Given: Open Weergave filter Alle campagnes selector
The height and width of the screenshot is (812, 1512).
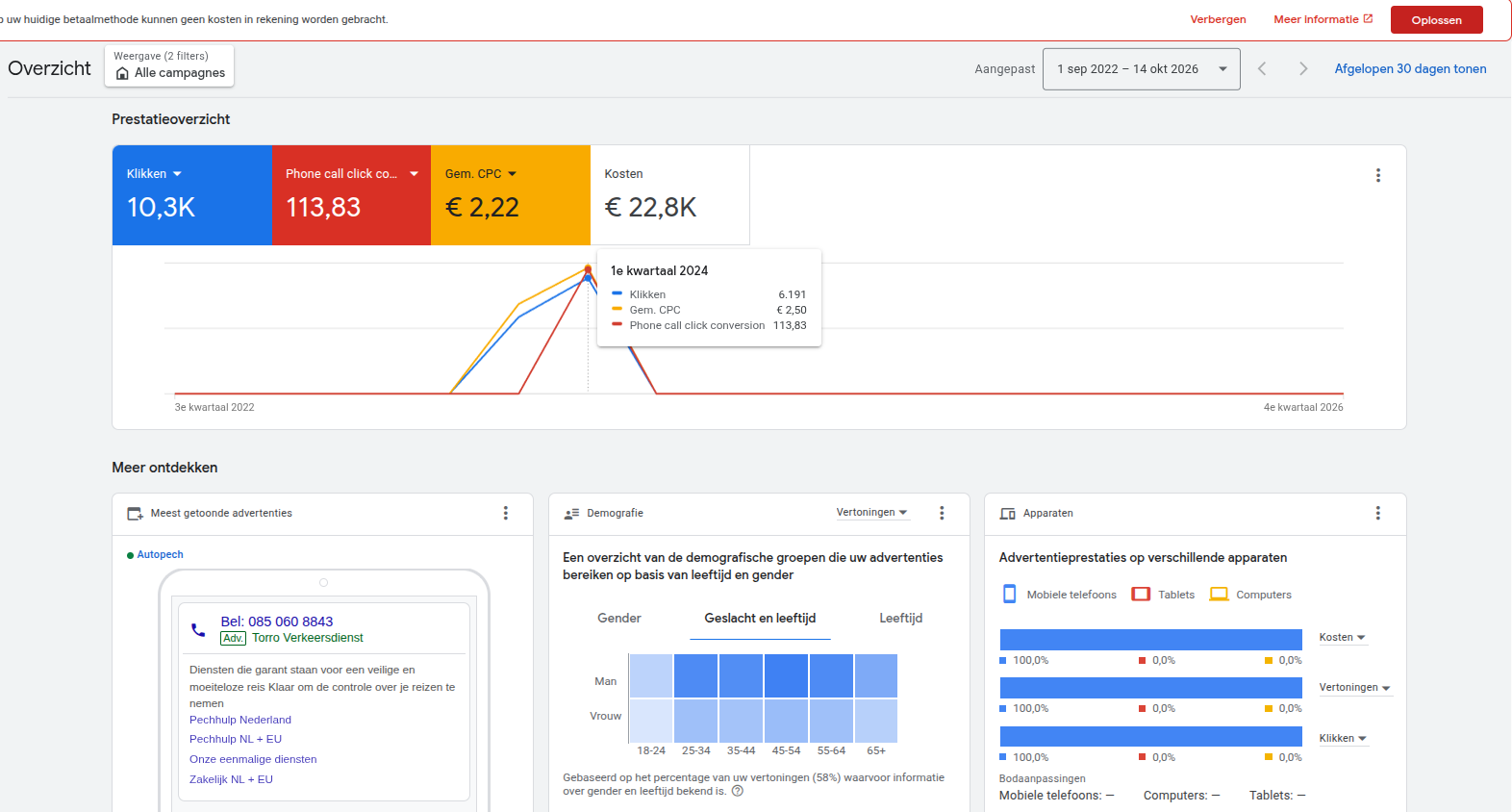Looking at the screenshot, I should click(169, 66).
